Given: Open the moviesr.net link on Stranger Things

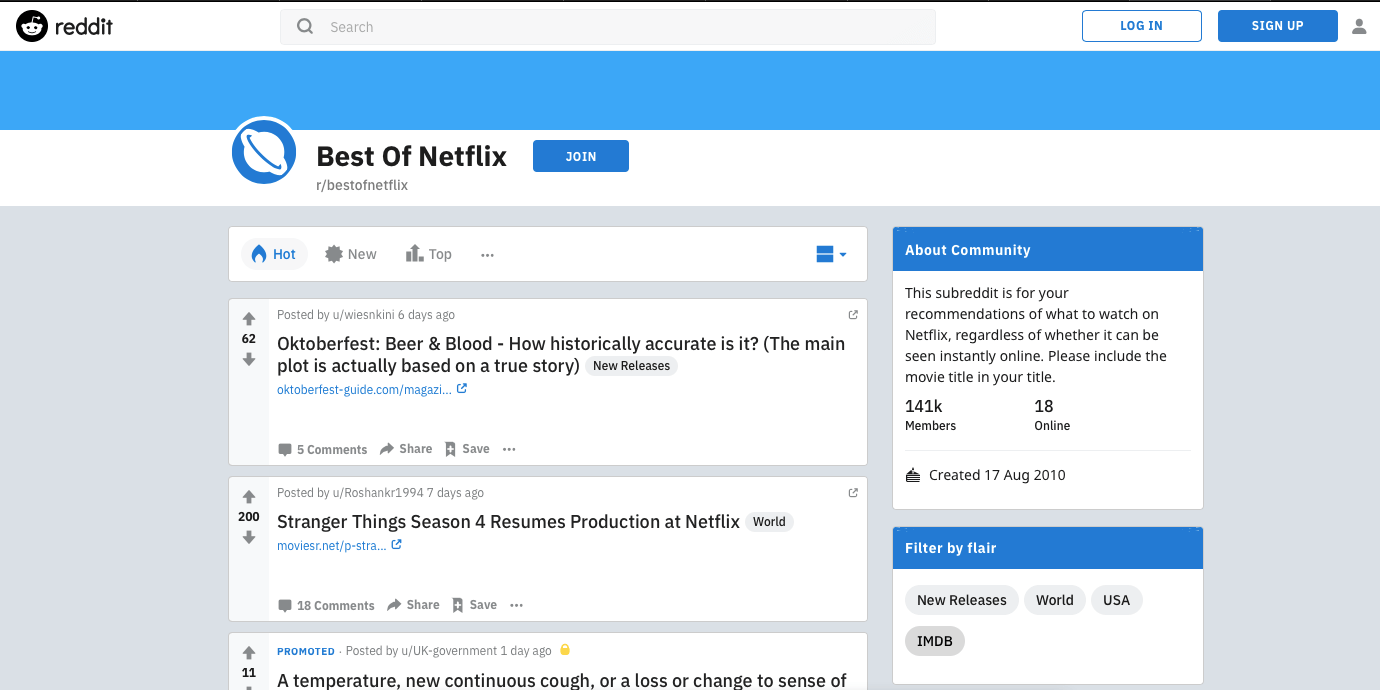Looking at the screenshot, I should pyautogui.click(x=333, y=545).
